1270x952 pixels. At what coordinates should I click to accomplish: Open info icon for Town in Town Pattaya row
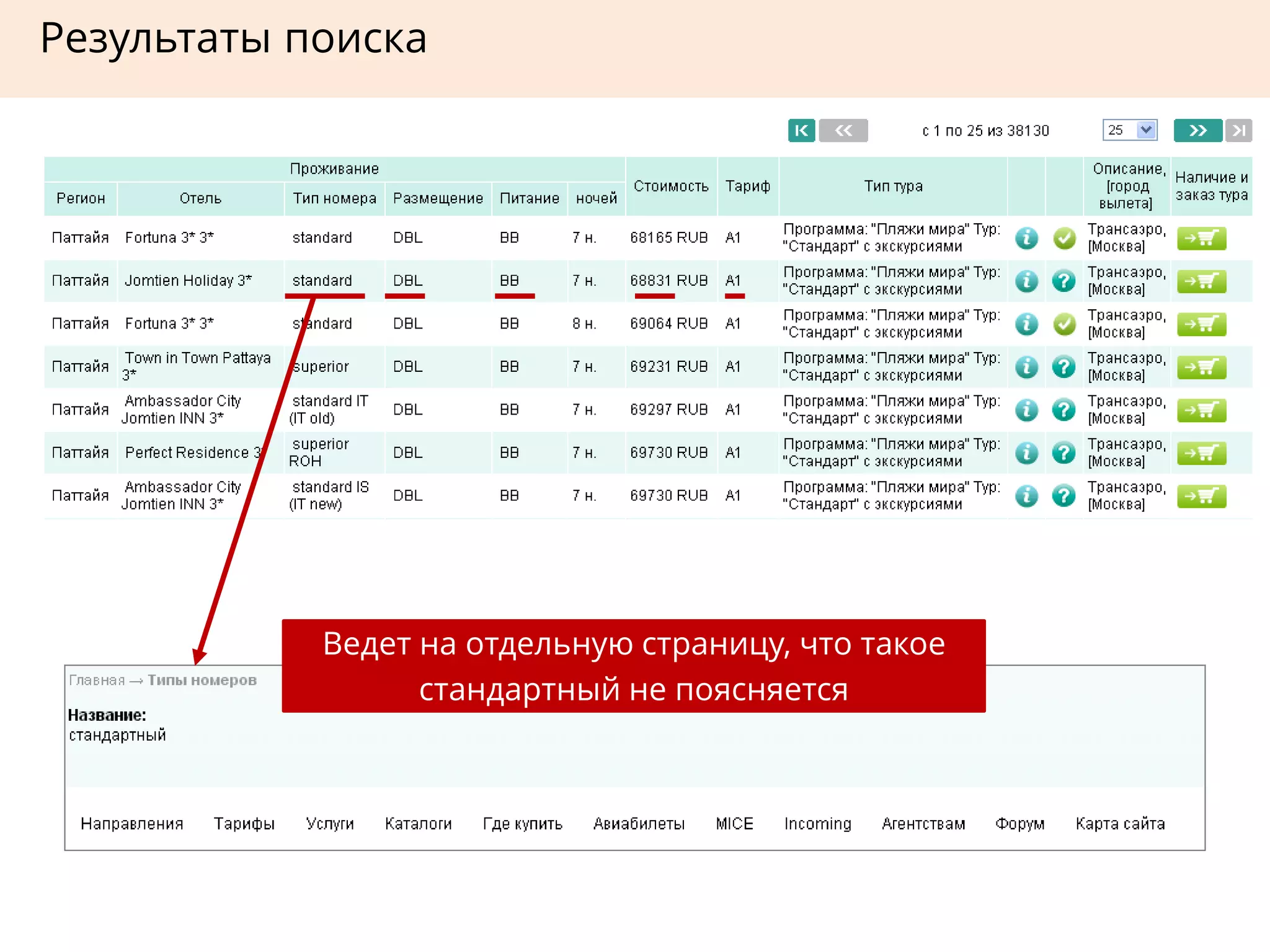click(x=1026, y=367)
